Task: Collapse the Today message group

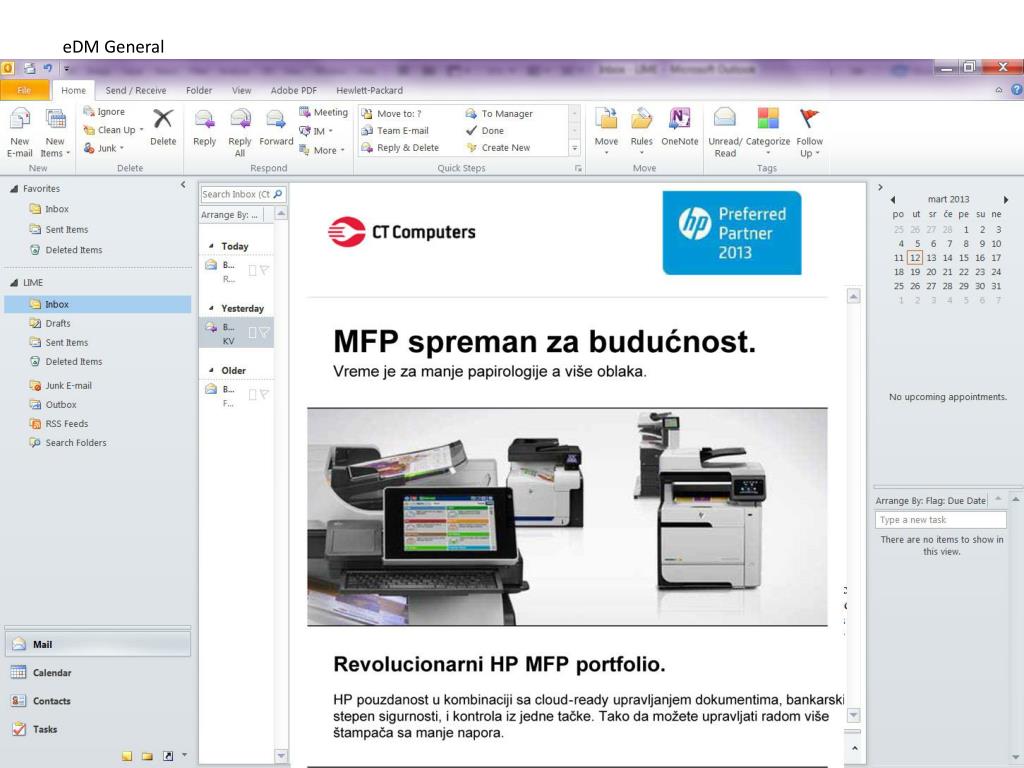Action: coord(211,246)
